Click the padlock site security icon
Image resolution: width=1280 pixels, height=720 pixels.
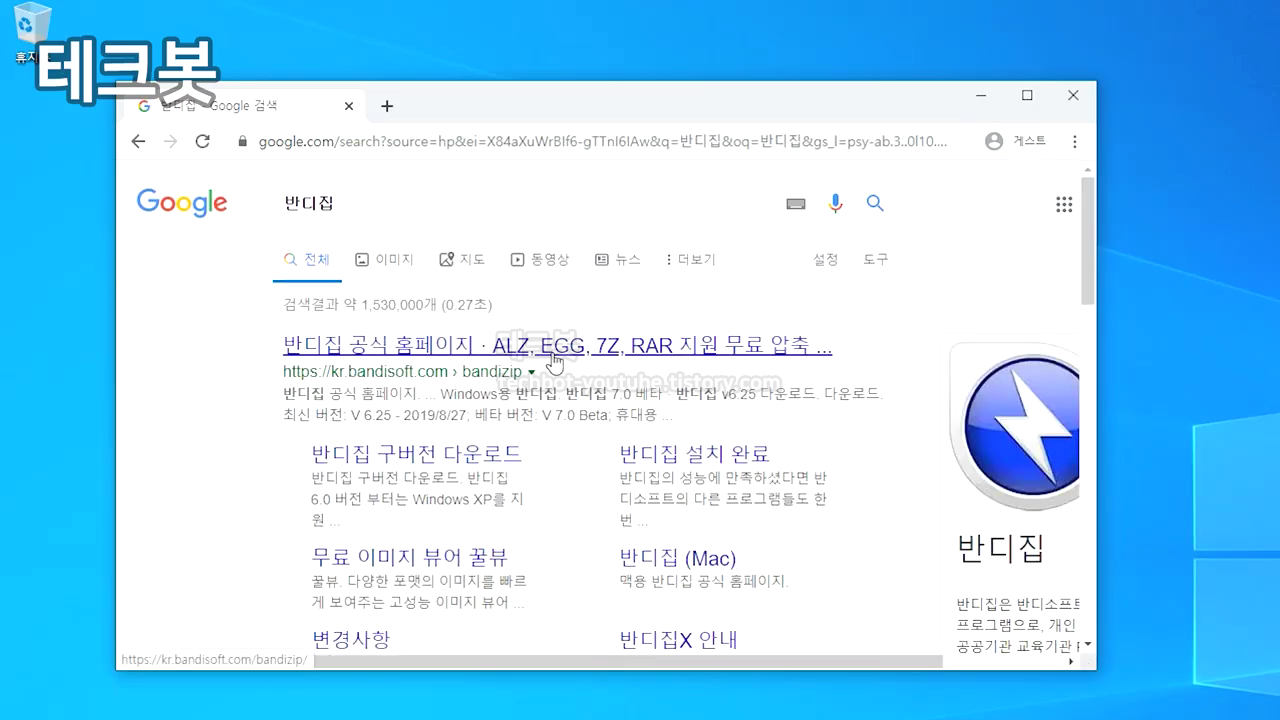(x=241, y=141)
